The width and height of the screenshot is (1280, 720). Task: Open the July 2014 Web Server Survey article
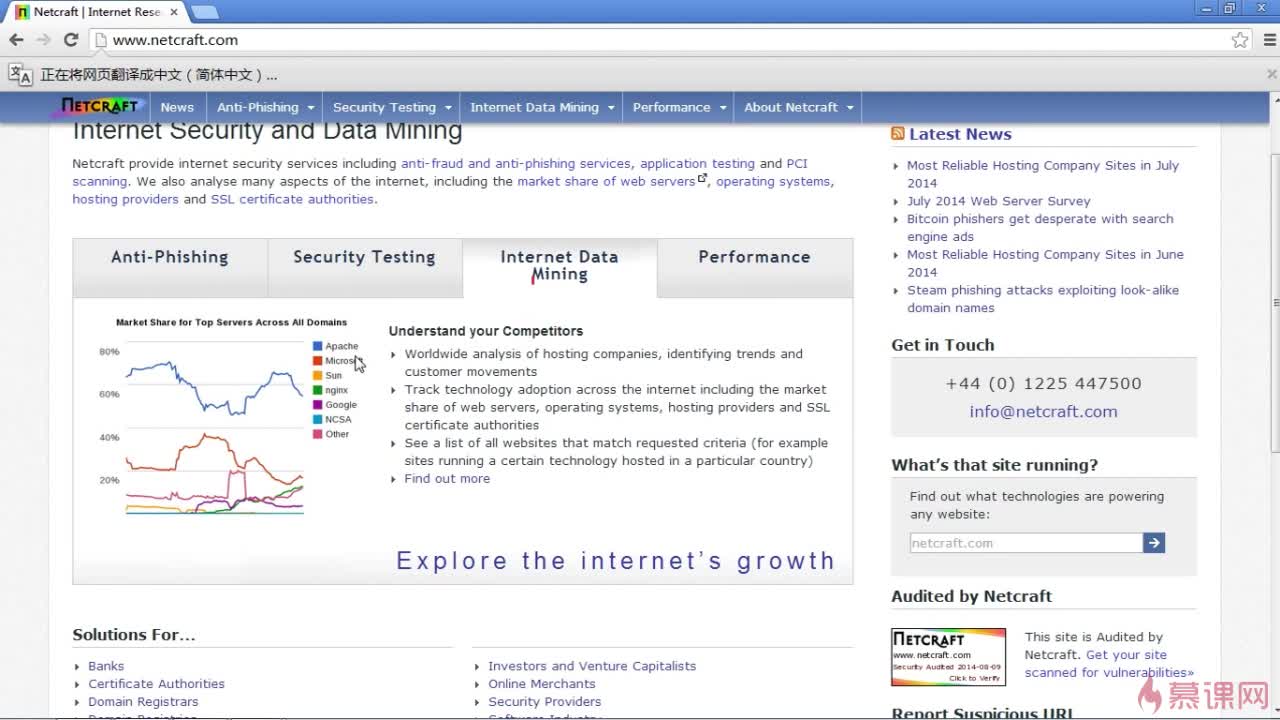coord(999,201)
